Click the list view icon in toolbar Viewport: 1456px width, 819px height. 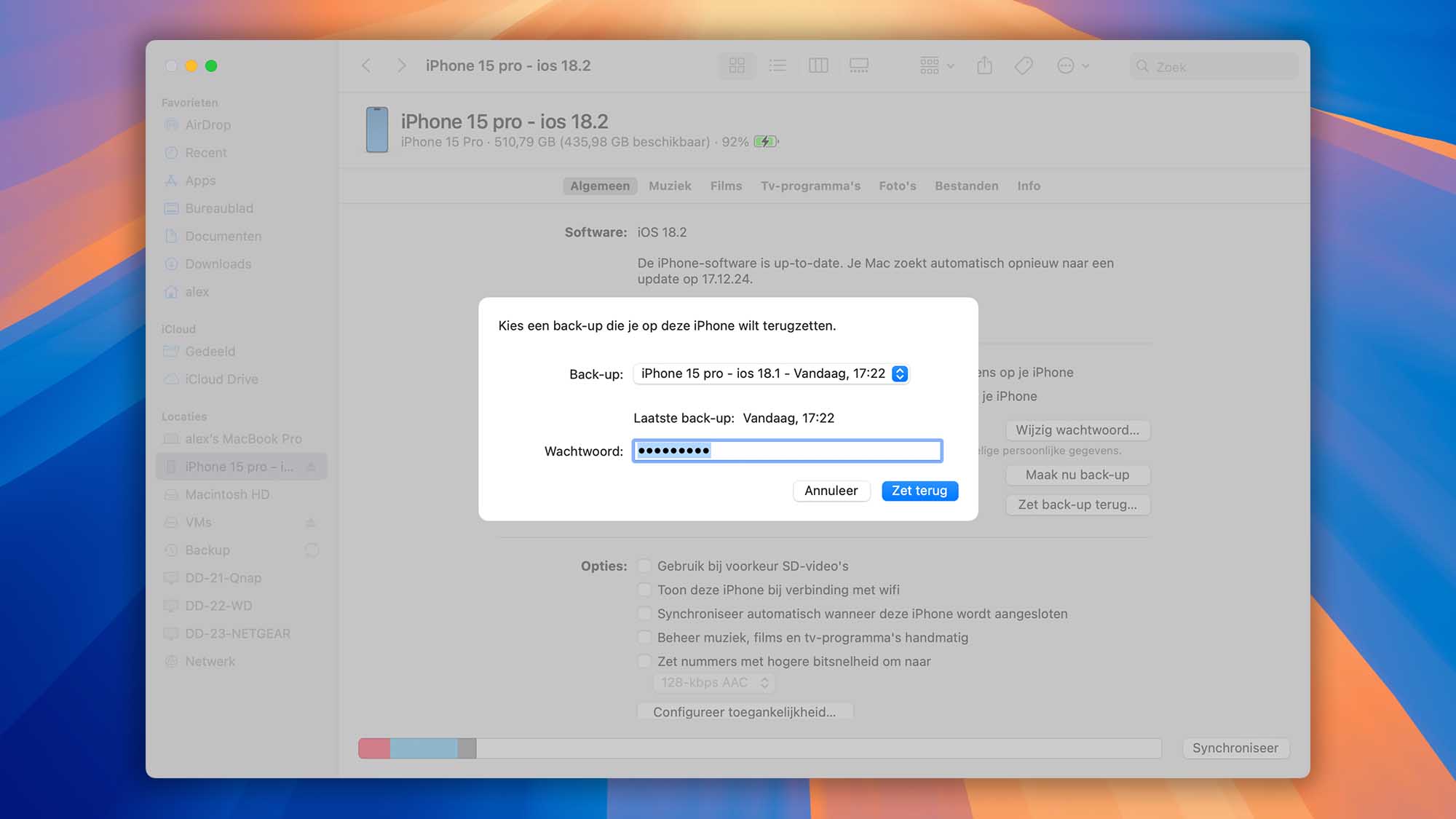click(x=777, y=64)
